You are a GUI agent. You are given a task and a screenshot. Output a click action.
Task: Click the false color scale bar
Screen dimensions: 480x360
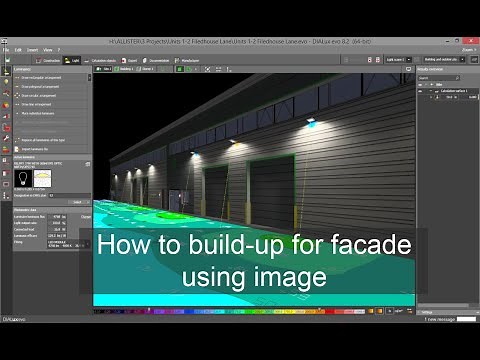click(x=229, y=311)
